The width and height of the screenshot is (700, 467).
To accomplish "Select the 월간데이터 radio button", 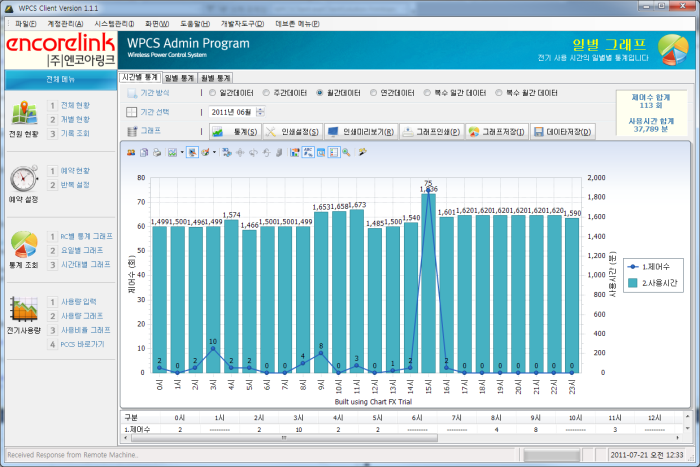I will (320, 93).
